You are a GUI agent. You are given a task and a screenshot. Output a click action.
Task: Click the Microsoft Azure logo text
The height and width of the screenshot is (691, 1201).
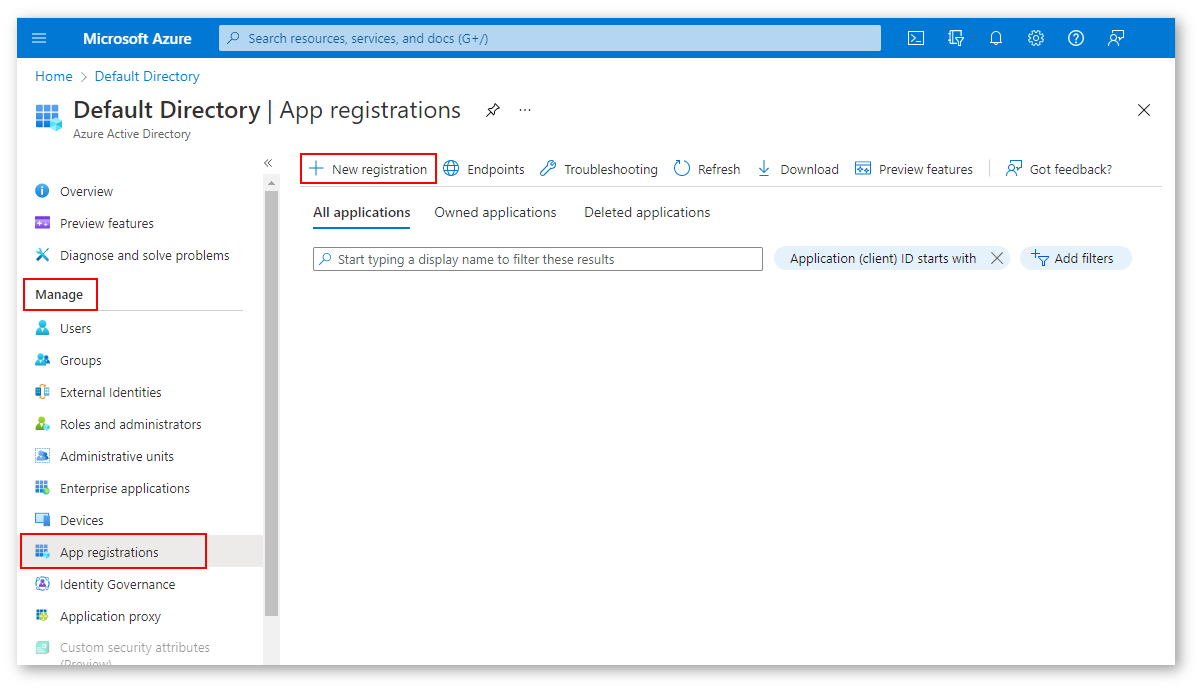tap(137, 38)
